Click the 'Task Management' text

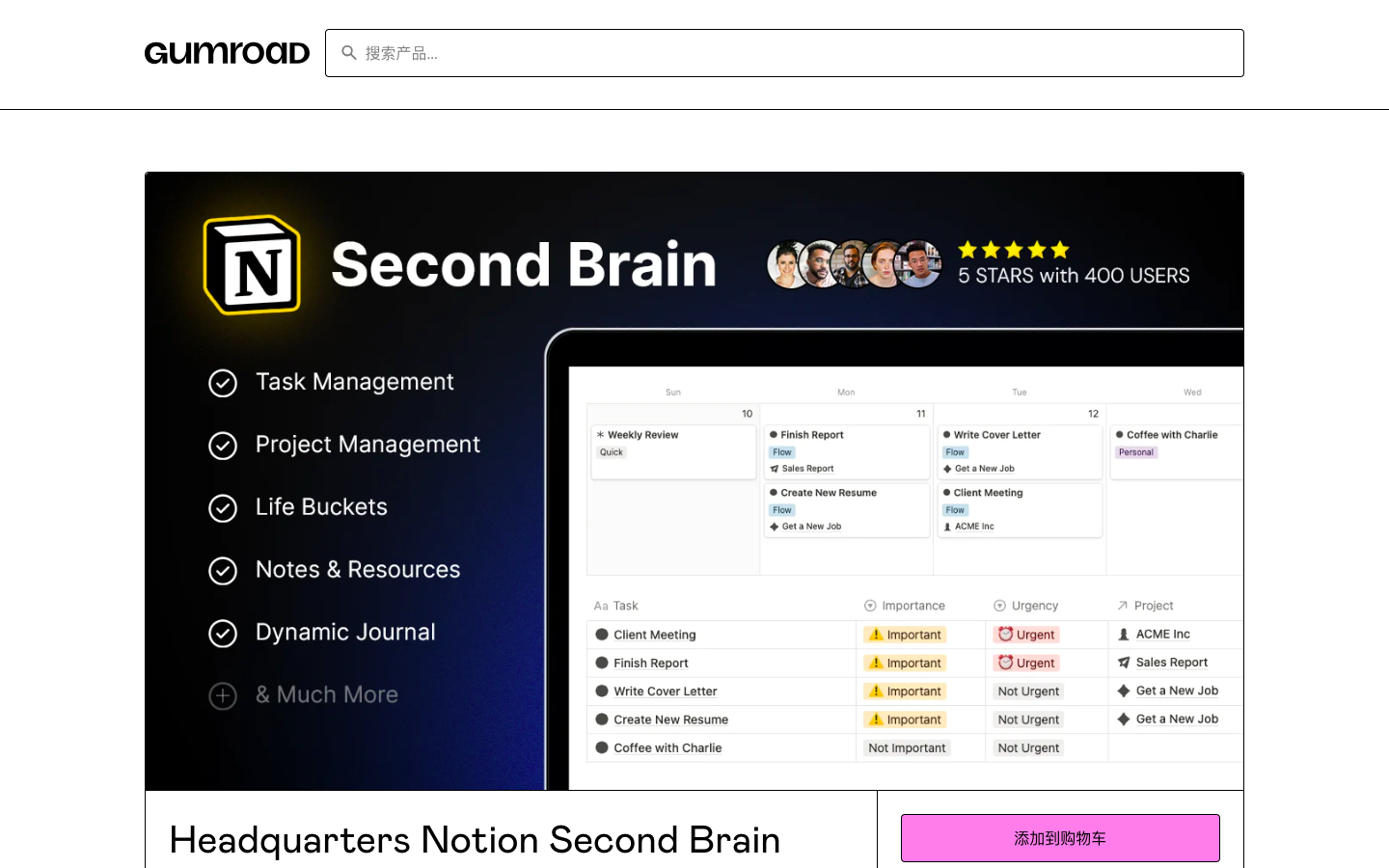(x=354, y=382)
